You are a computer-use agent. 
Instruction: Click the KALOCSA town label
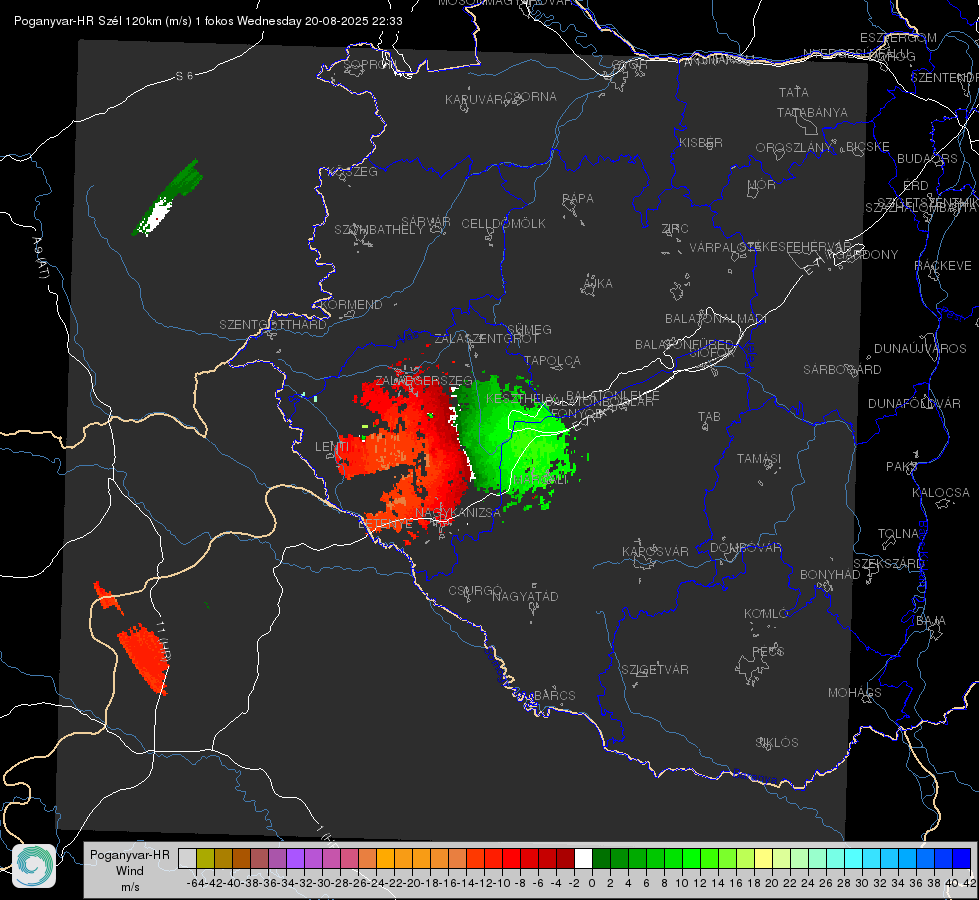click(x=941, y=492)
